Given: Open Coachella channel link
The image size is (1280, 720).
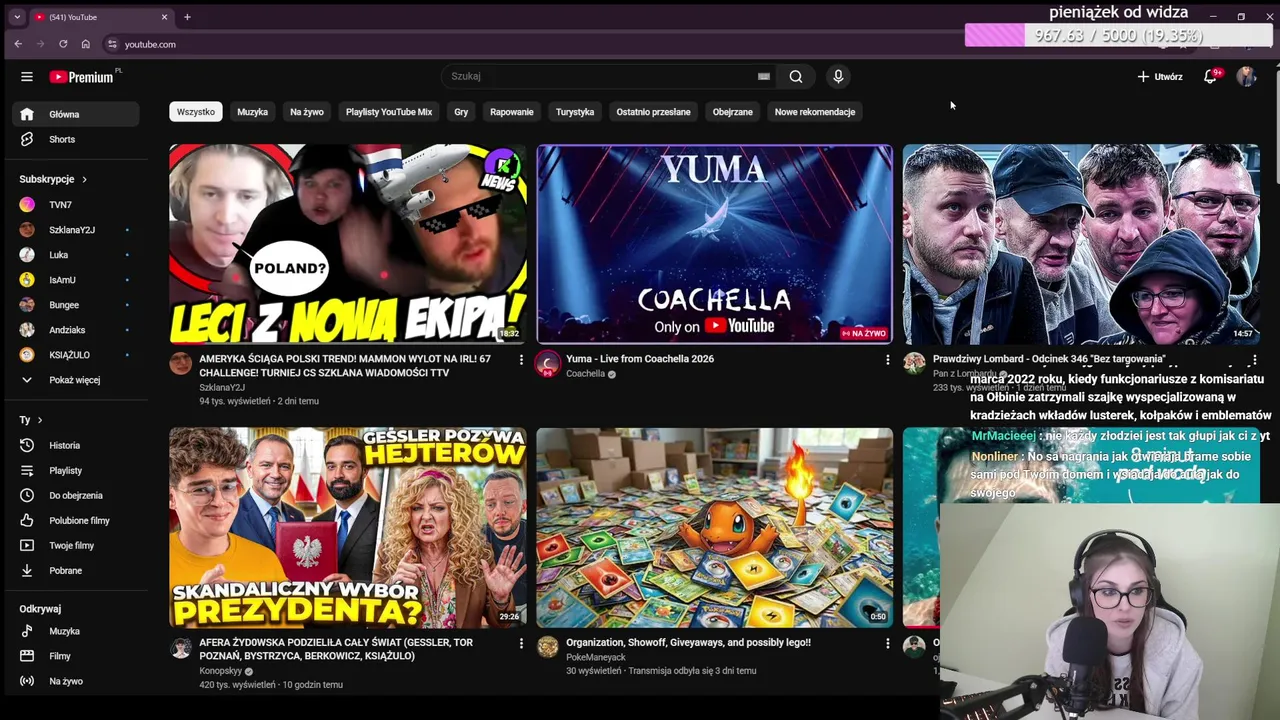Looking at the screenshot, I should pyautogui.click(x=585, y=374).
